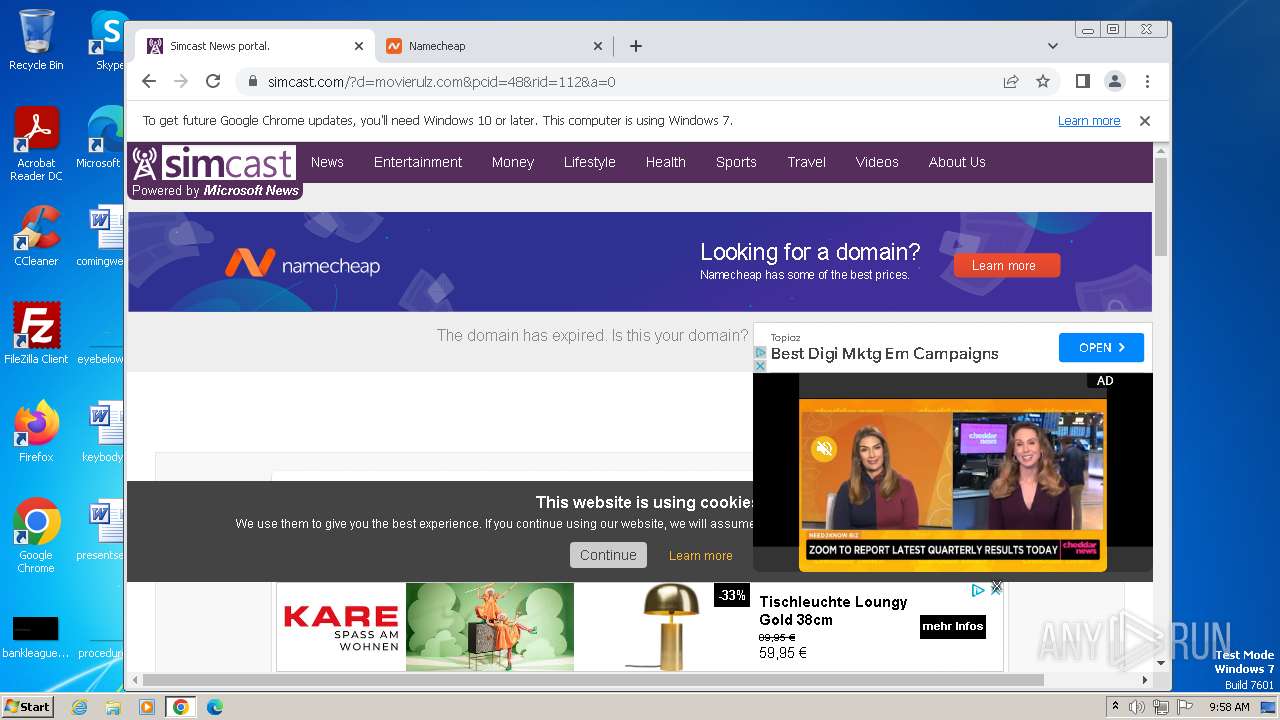The width and height of the screenshot is (1280, 720).
Task: Open the Chrome profile avatar
Action: 1114,81
